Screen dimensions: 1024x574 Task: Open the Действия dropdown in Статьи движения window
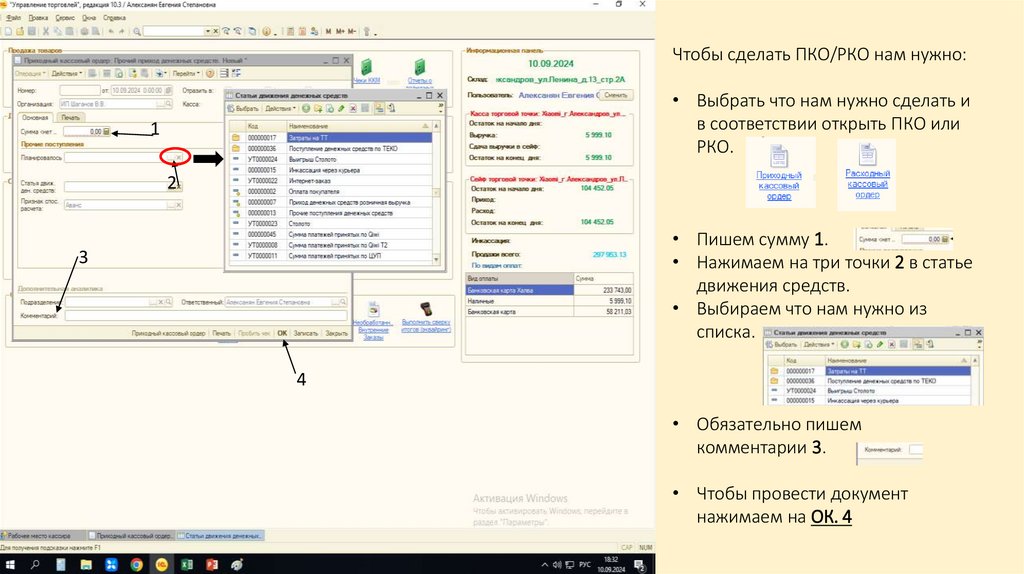tap(279, 108)
